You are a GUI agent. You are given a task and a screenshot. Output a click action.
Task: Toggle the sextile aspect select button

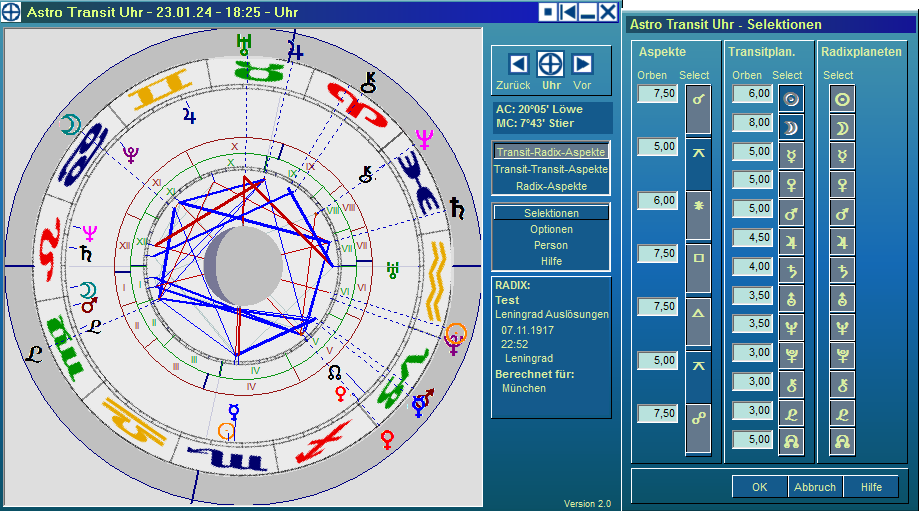click(x=699, y=215)
